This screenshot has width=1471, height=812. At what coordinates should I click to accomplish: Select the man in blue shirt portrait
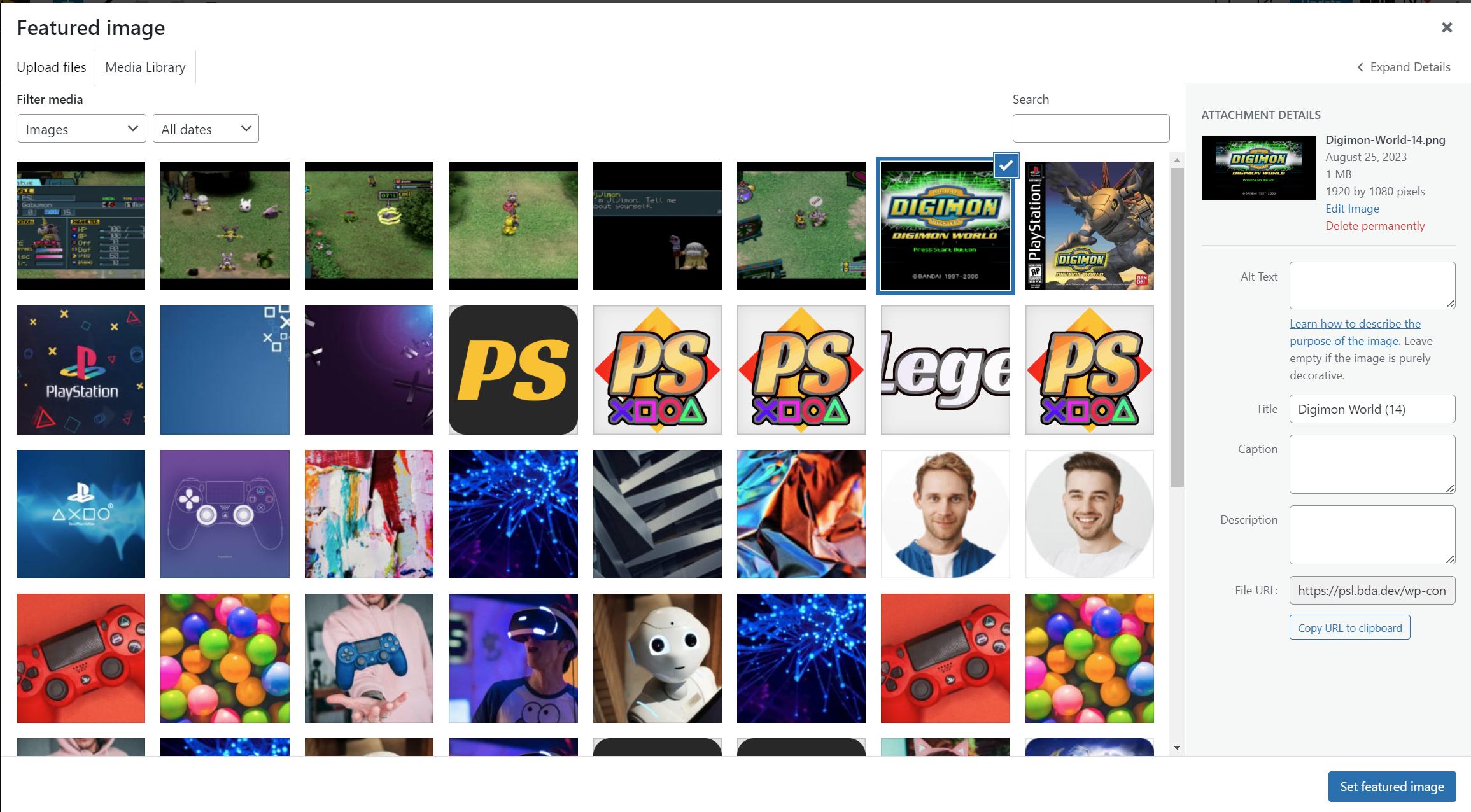(945, 514)
